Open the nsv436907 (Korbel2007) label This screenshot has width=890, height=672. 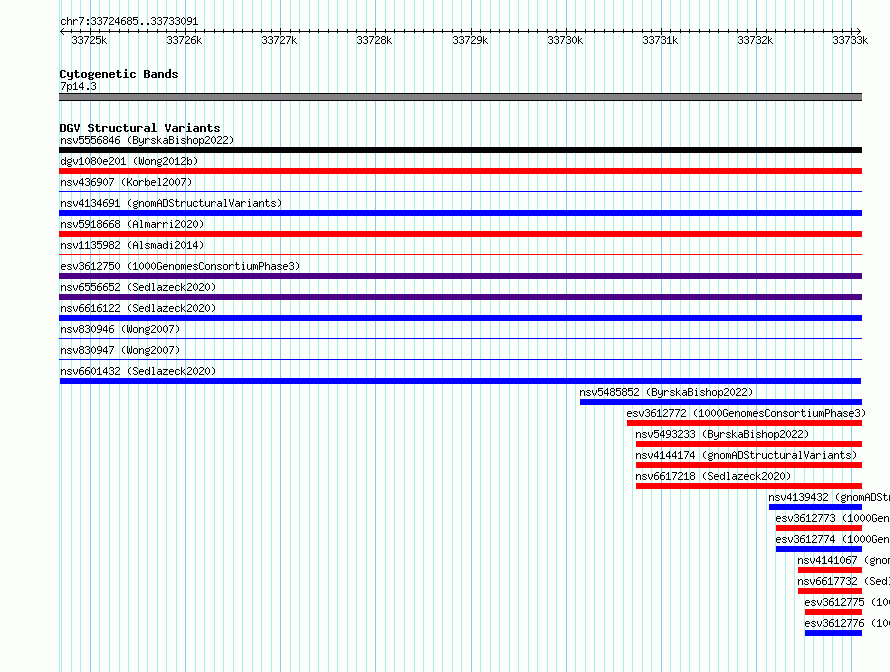[126, 182]
